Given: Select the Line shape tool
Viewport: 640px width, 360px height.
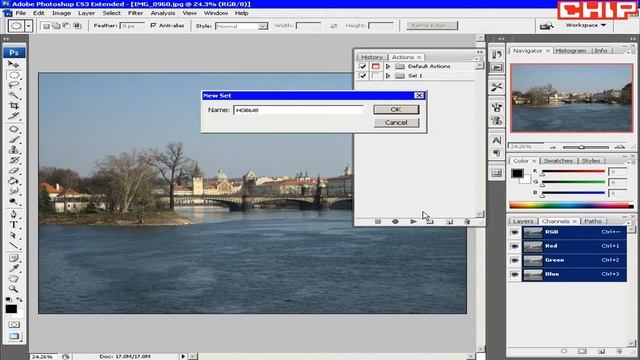Looking at the screenshot, I should point(14,245).
